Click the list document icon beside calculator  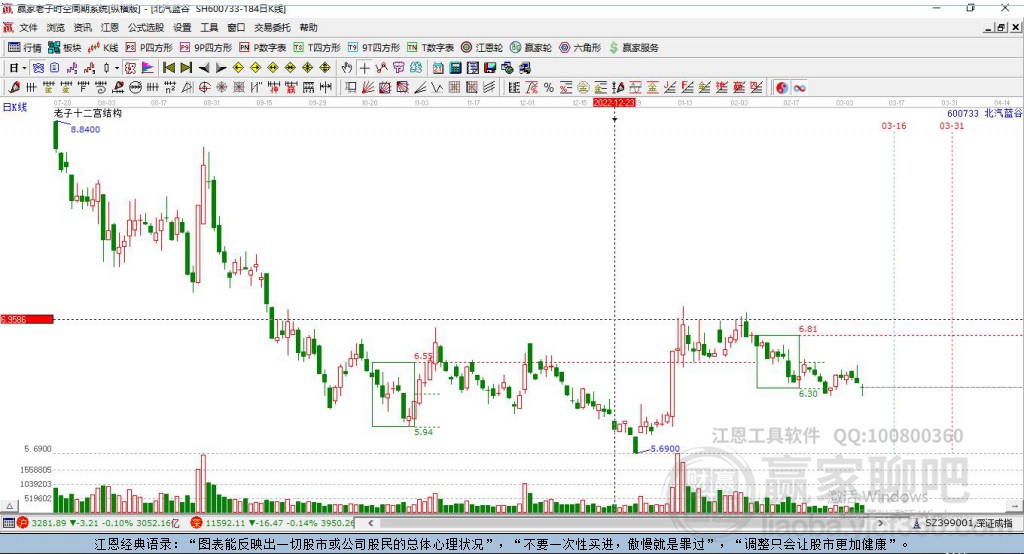[472, 68]
